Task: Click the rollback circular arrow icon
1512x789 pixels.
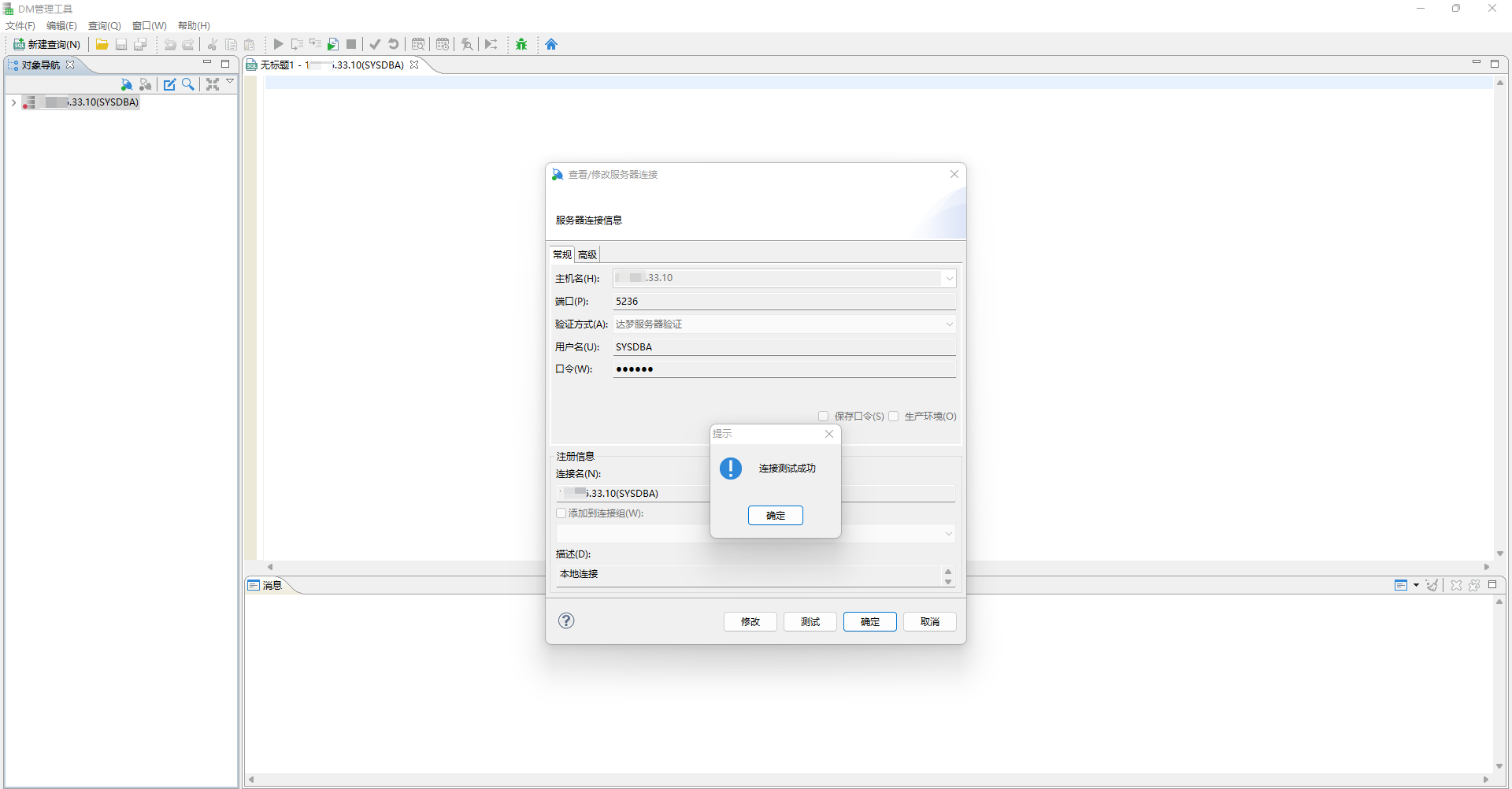Action: pyautogui.click(x=394, y=44)
